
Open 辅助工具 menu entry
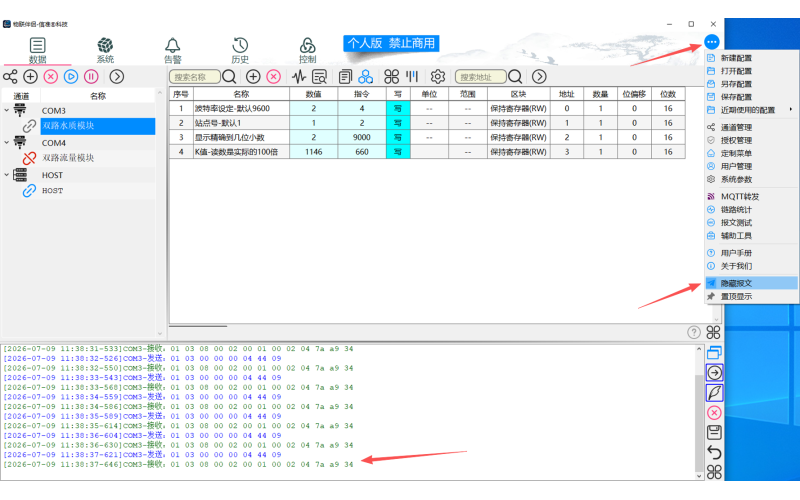coord(751,236)
